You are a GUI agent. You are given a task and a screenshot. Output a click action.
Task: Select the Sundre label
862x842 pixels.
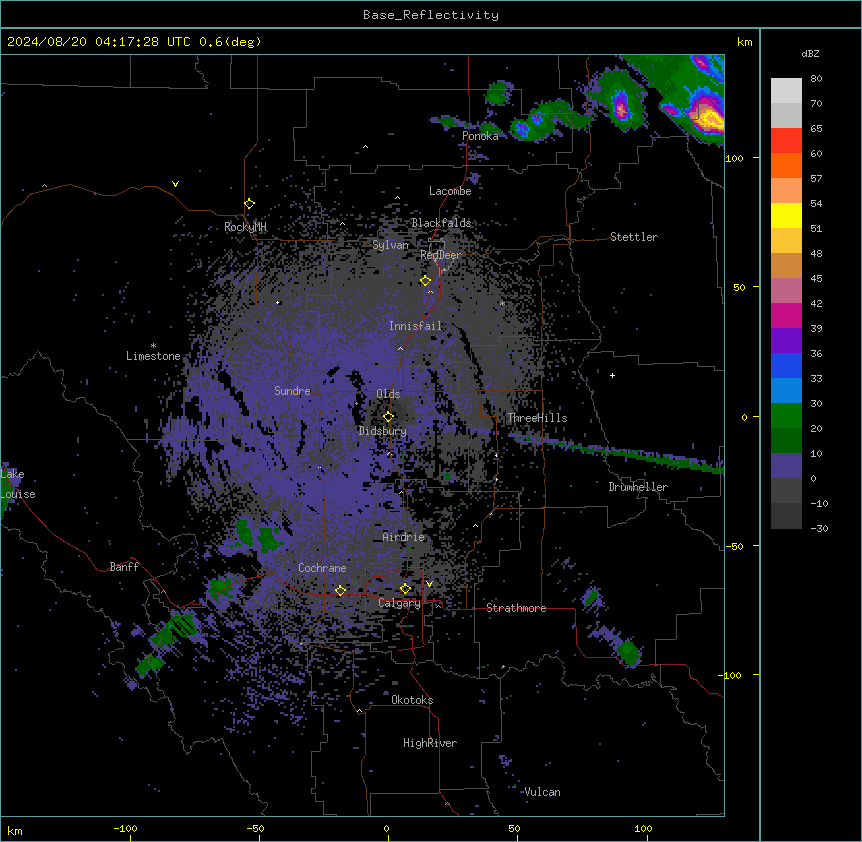tap(292, 391)
